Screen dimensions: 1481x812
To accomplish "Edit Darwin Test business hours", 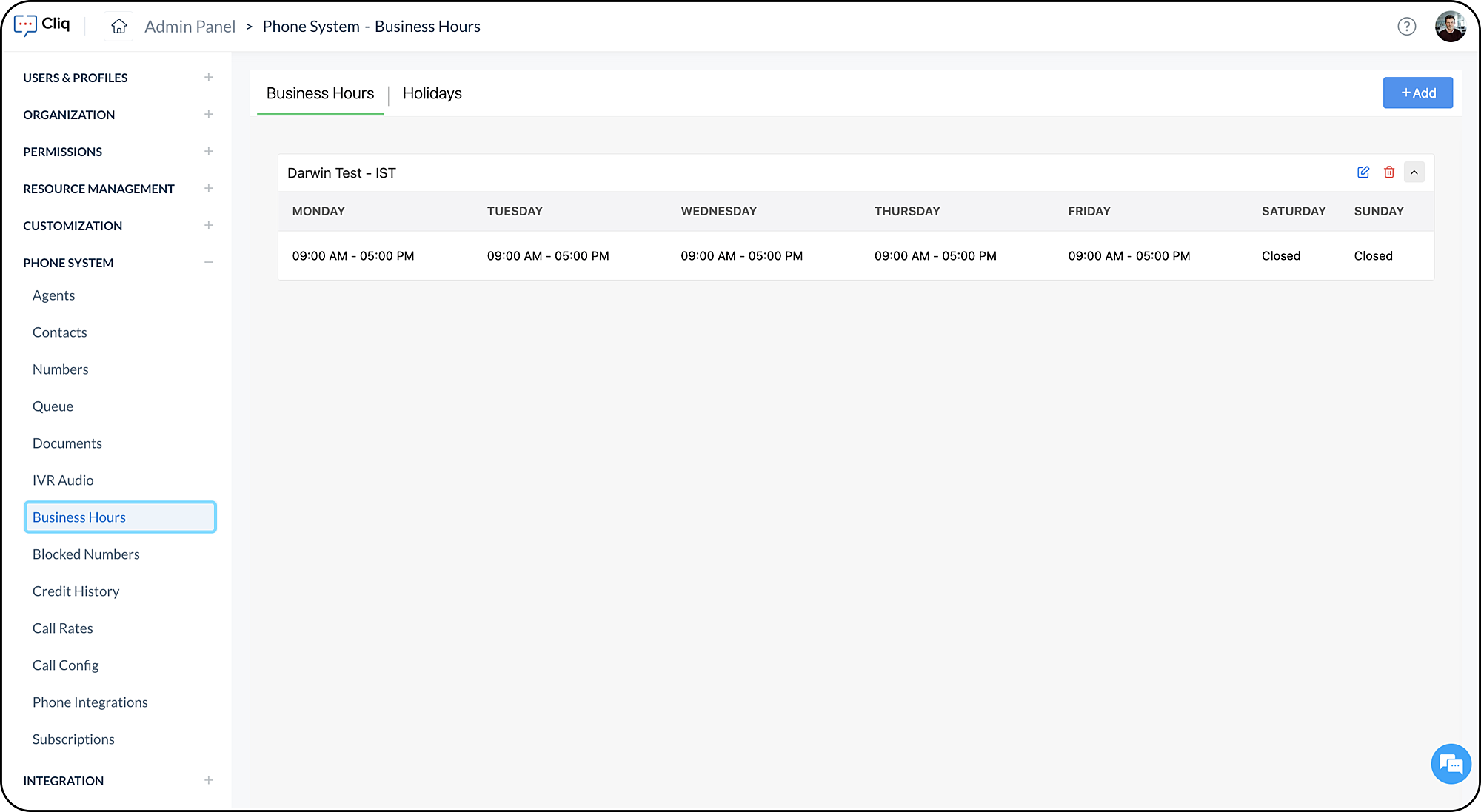I will click(1363, 172).
